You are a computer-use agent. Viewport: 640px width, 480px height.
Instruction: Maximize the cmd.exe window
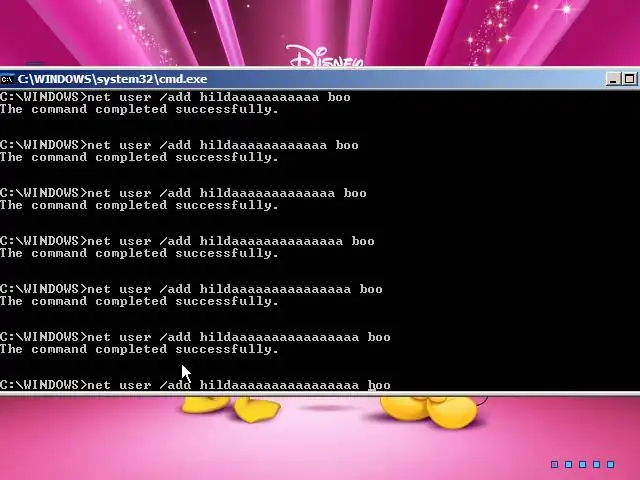tap(630, 79)
